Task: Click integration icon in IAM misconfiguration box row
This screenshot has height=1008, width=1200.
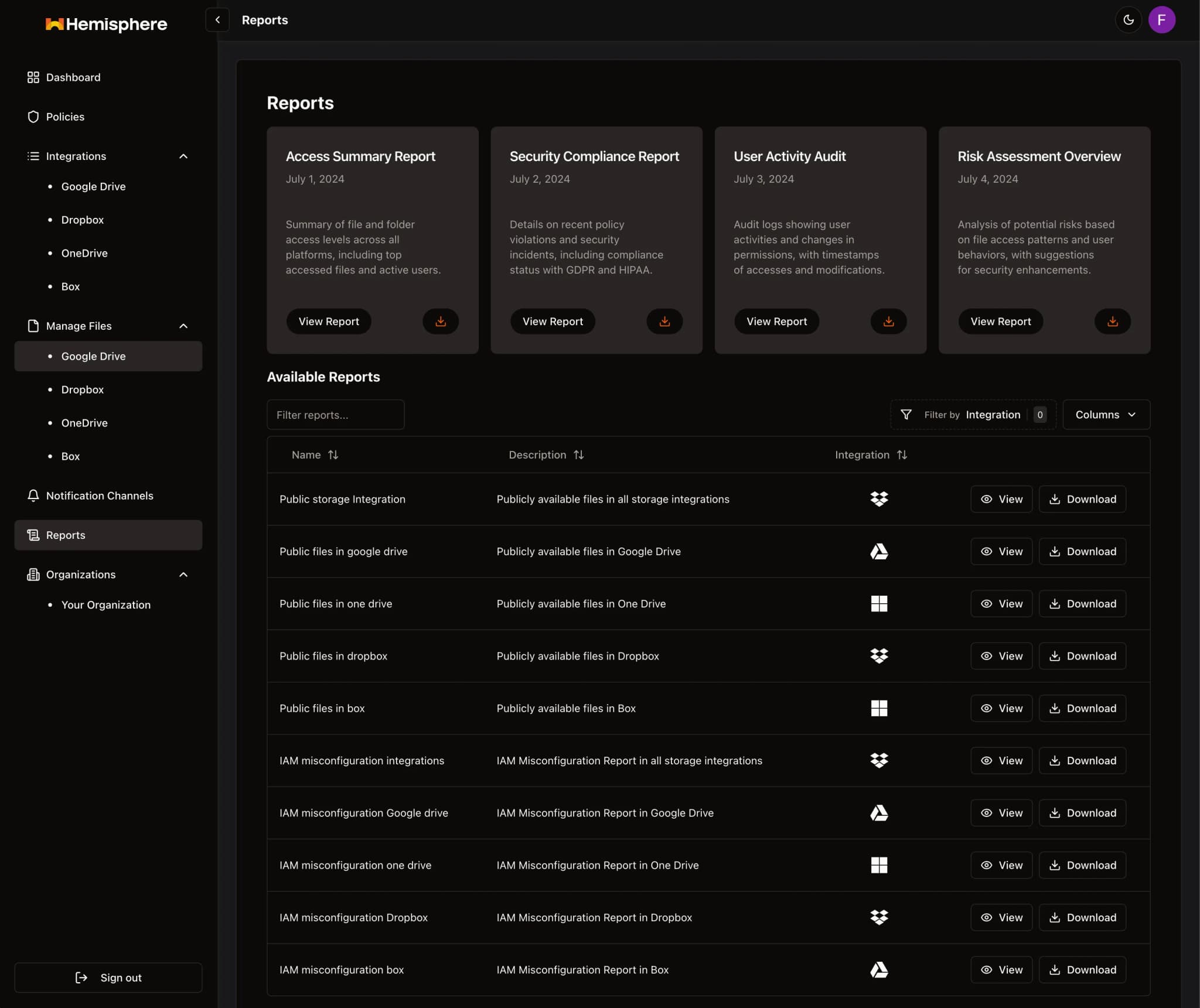Action: (x=879, y=970)
